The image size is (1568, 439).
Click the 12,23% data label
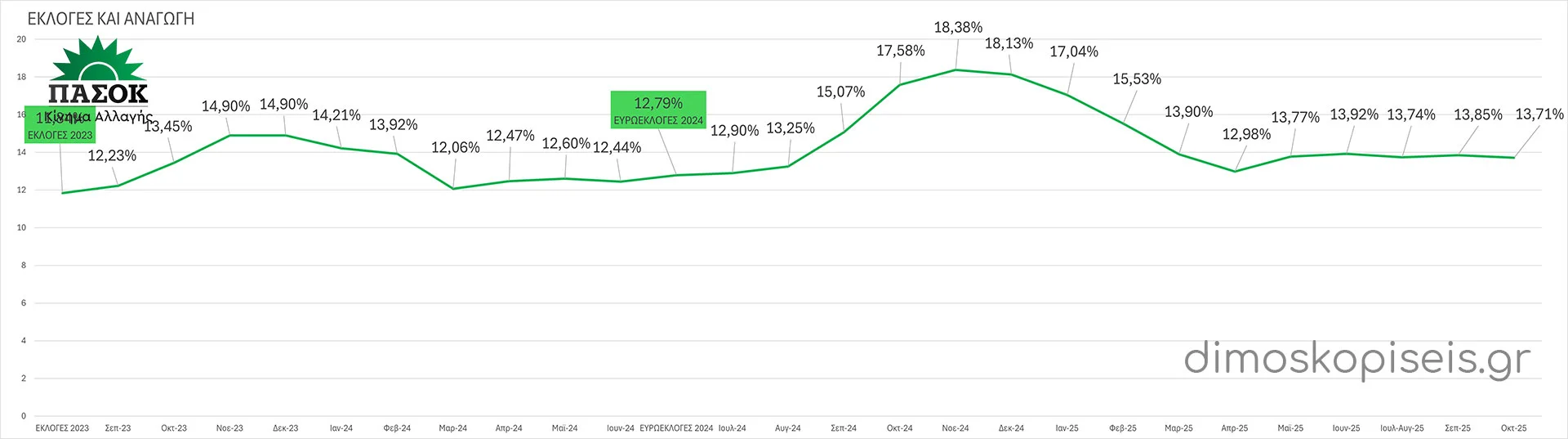tap(112, 155)
